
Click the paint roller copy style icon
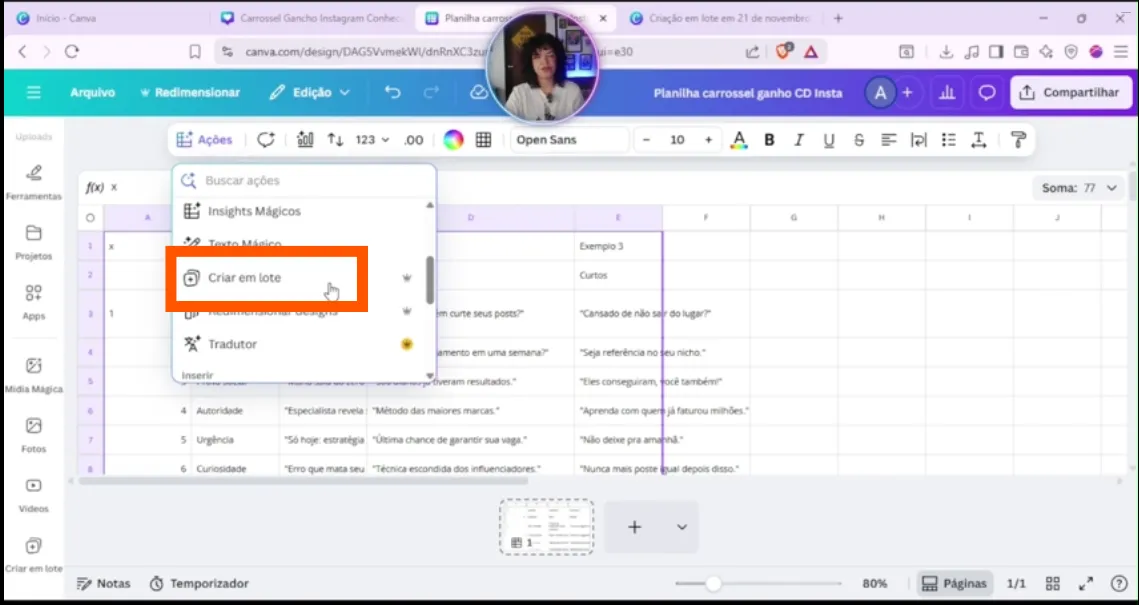point(1018,140)
